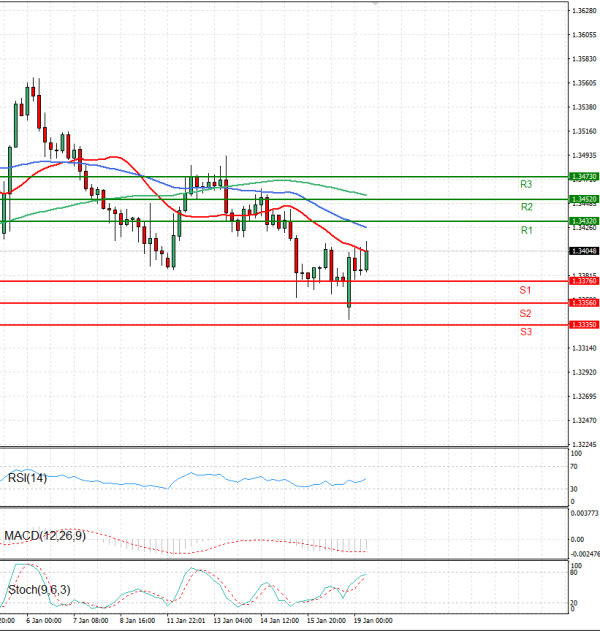Select the S2 support level label
600x631 pixels.
[x=525, y=313]
